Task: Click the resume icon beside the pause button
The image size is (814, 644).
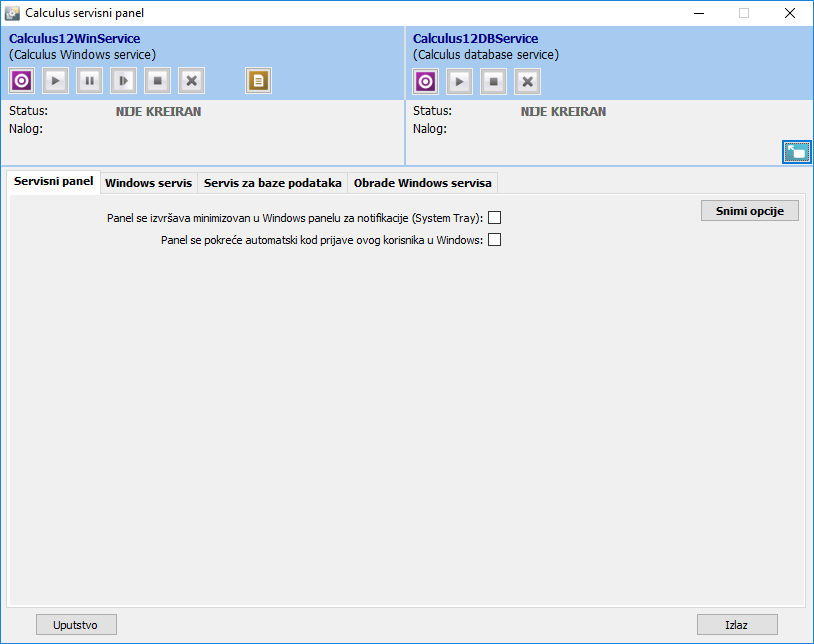Action: [124, 81]
